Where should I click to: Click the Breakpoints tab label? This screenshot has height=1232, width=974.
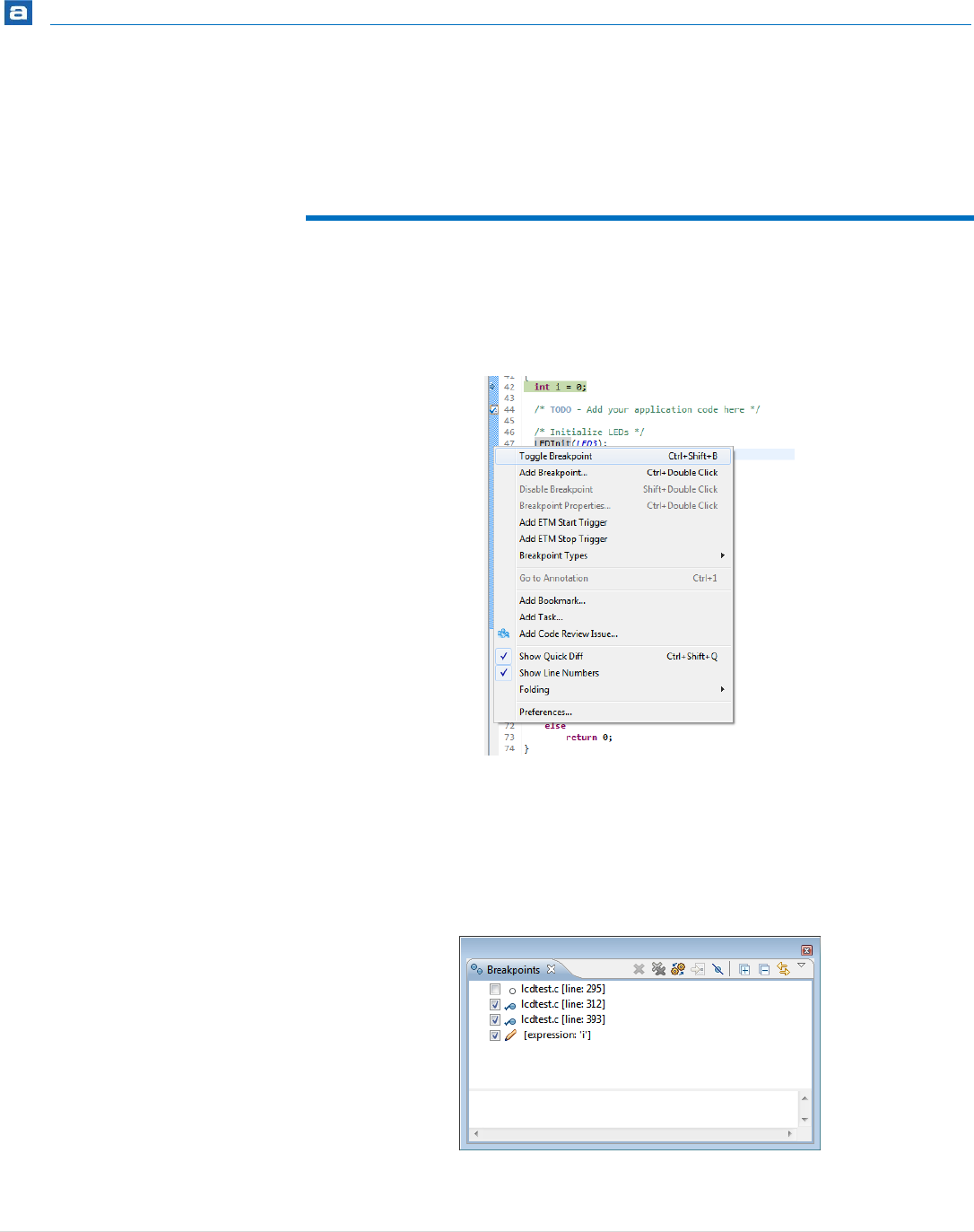coord(513,970)
